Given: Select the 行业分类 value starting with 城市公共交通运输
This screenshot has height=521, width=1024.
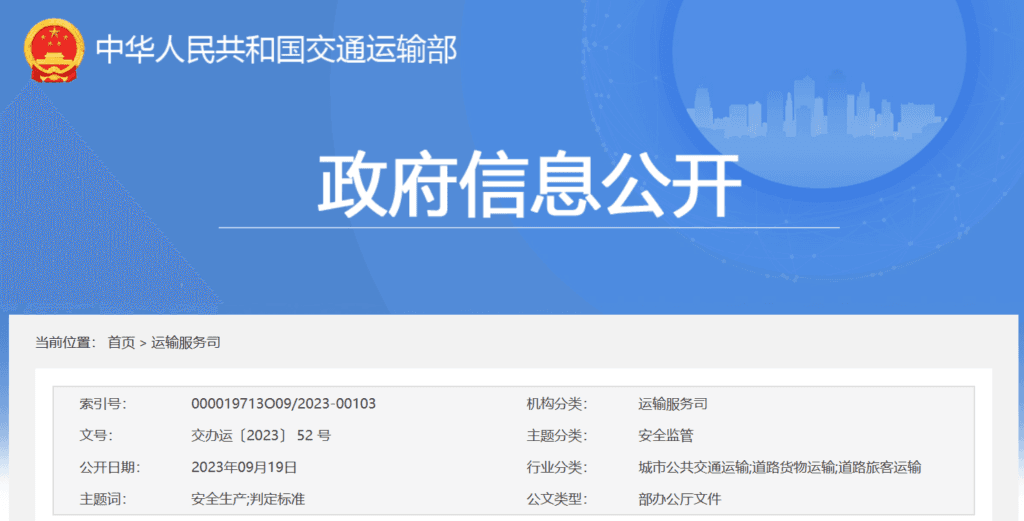Looking at the screenshot, I should [x=779, y=467].
